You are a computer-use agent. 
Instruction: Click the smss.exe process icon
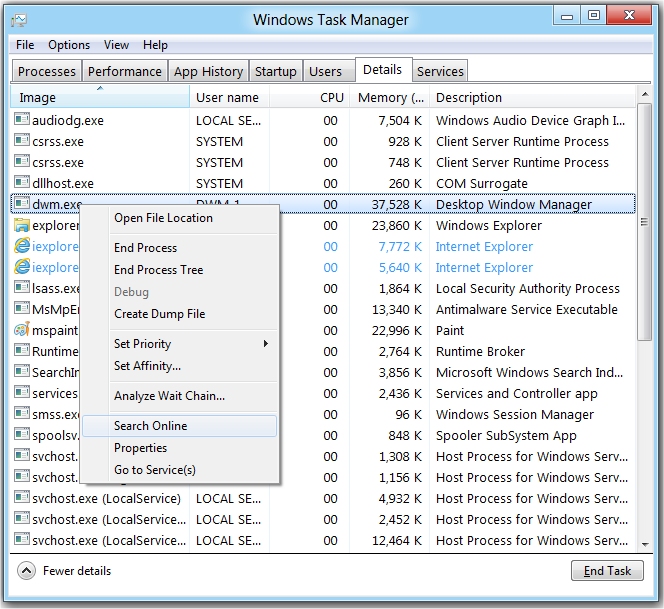coord(22,413)
